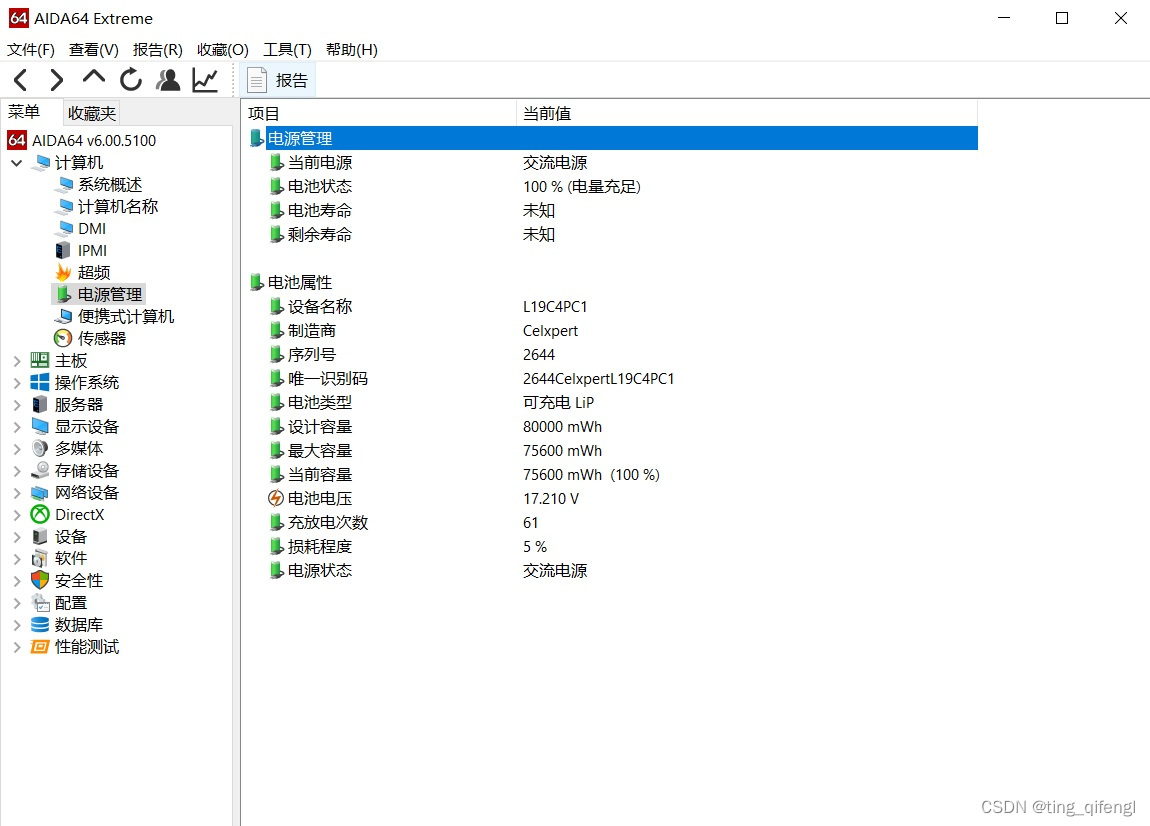Select 便携式计算机 in the tree
The image size is (1150, 826).
click(126, 316)
